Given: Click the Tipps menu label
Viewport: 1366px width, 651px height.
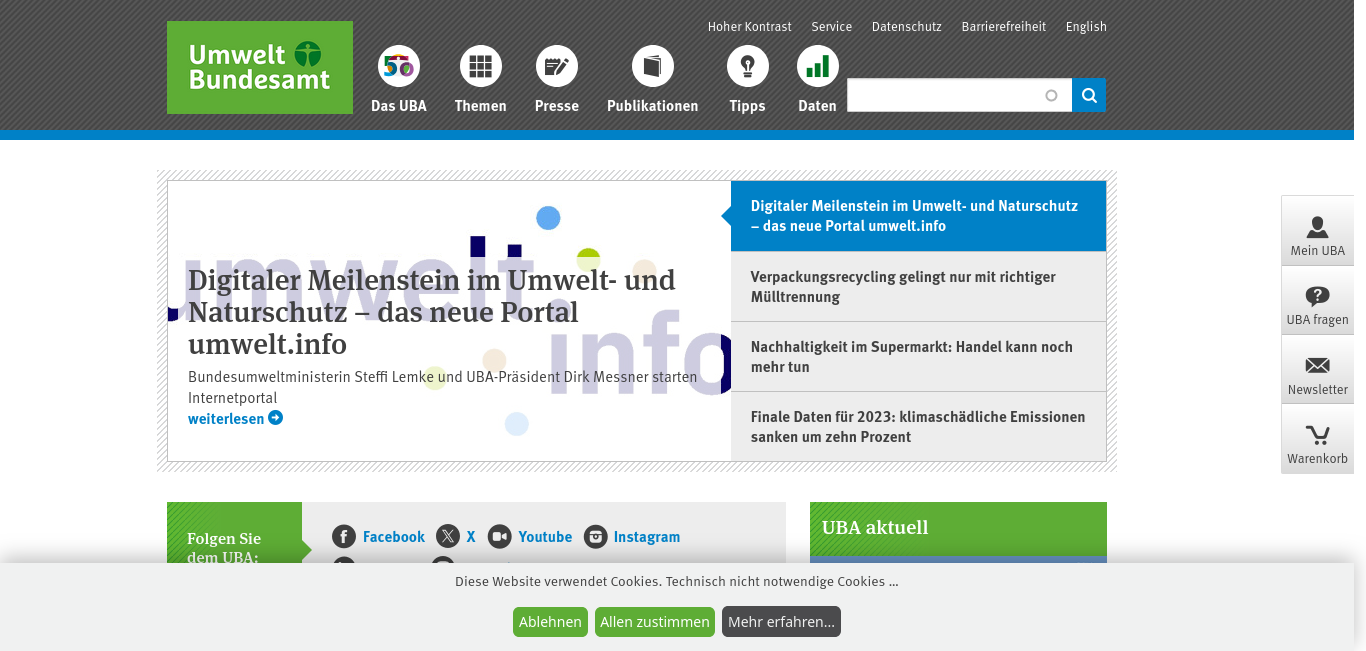Looking at the screenshot, I should (748, 106).
